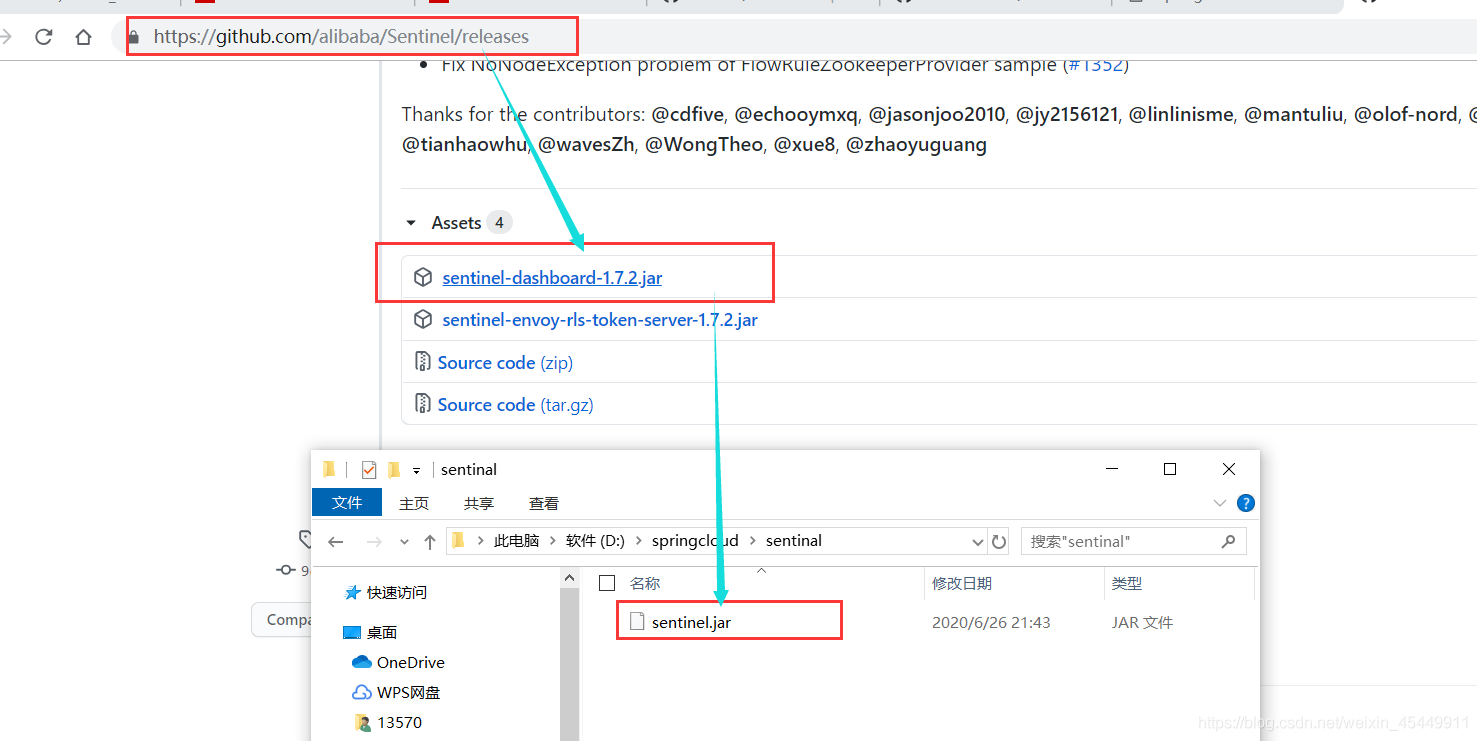Click package icon beside sentinel-dashboard jar
Viewport: 1477px width, 741px height.
(423, 278)
